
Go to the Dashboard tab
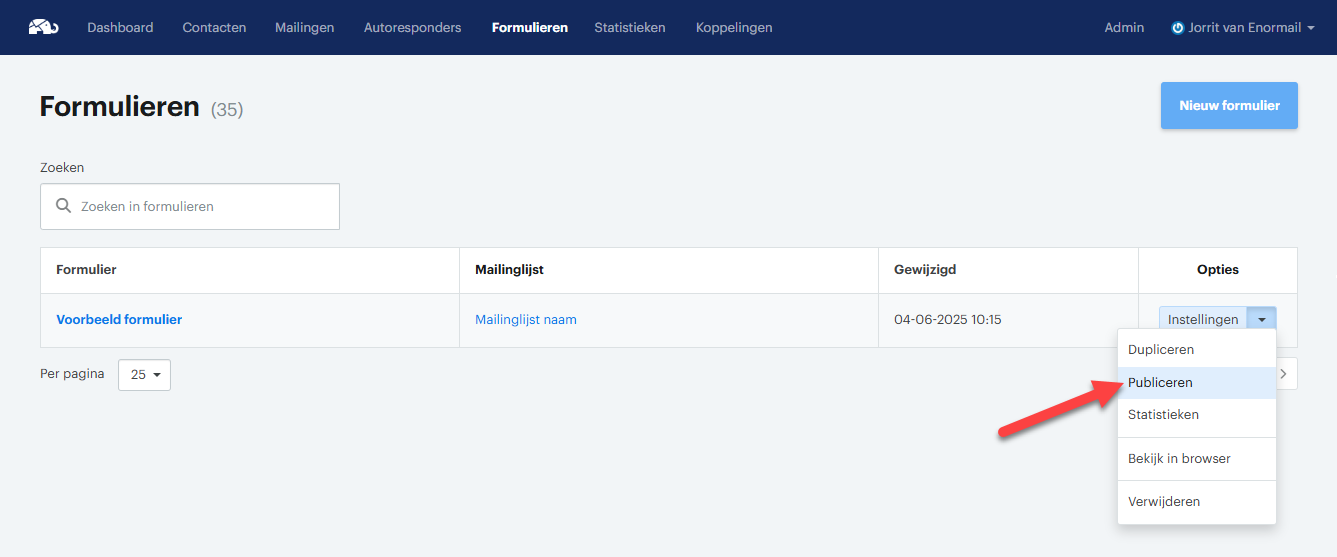120,28
